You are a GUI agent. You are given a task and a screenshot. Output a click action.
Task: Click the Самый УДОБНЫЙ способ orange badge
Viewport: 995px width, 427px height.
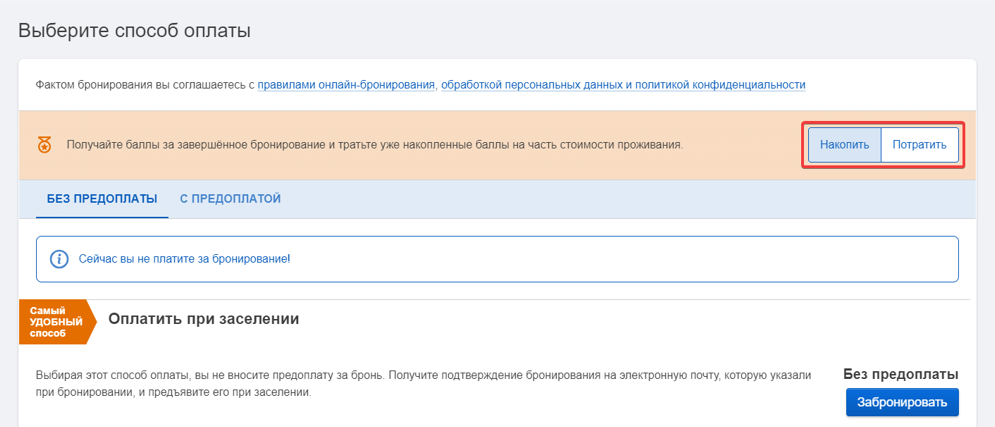click(57, 322)
